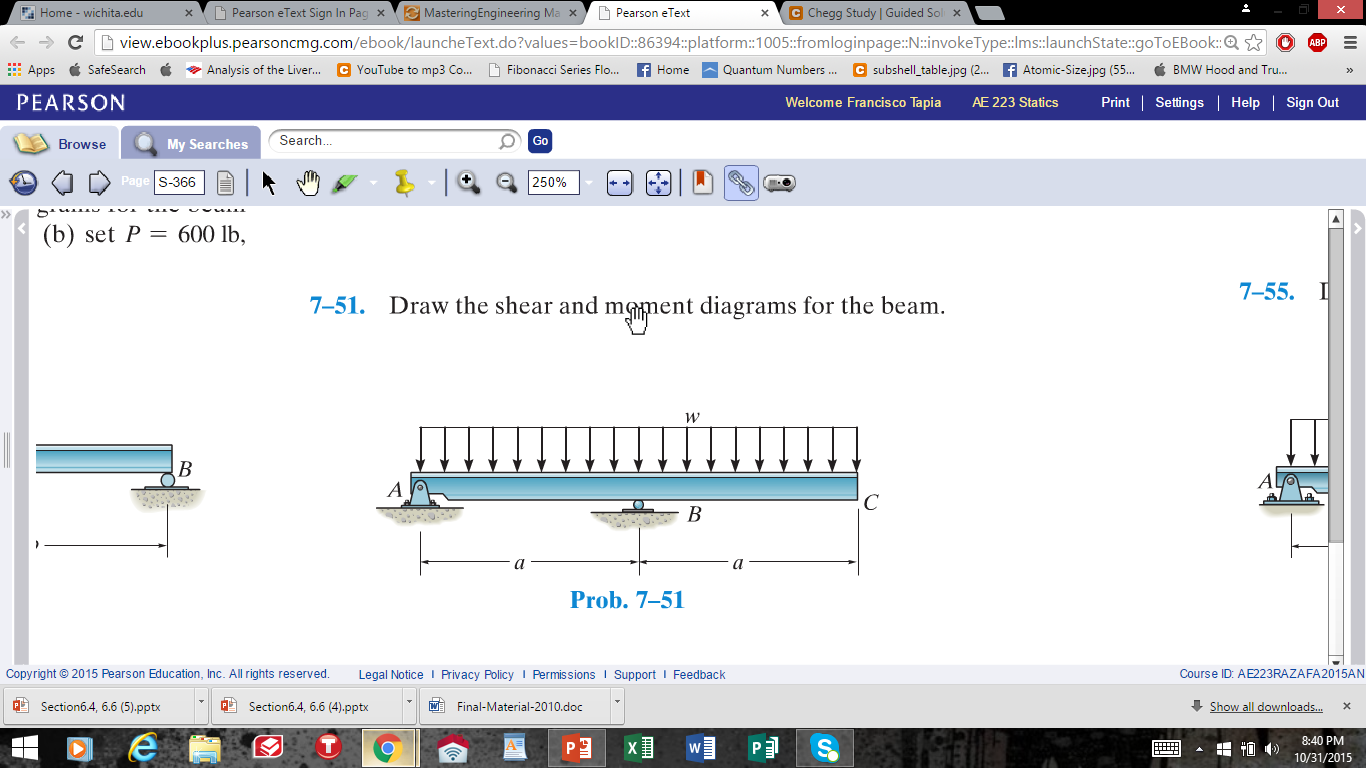
Task: Click the Windows Start button
Action: [24, 747]
